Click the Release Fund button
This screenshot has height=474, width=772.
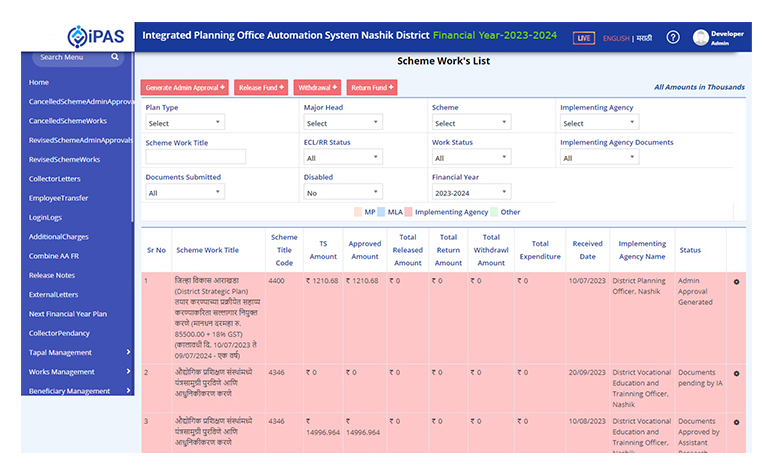coord(260,88)
